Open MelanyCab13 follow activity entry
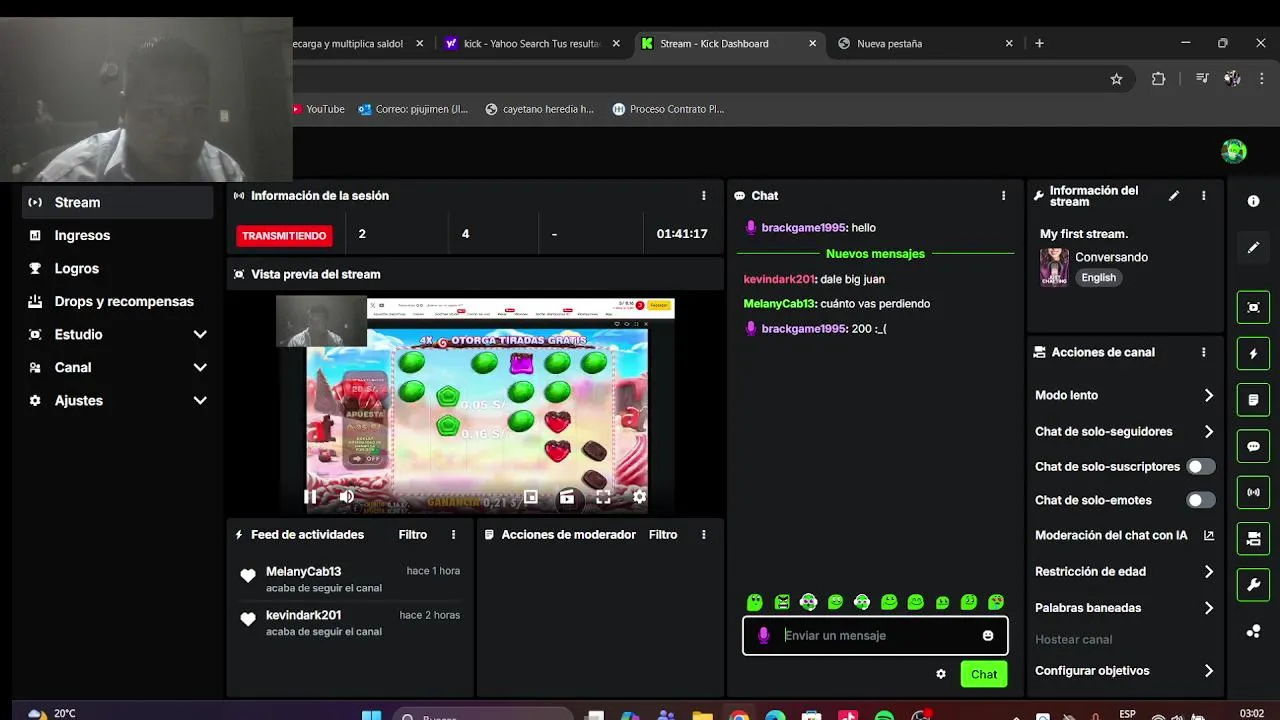 pyautogui.click(x=350, y=579)
